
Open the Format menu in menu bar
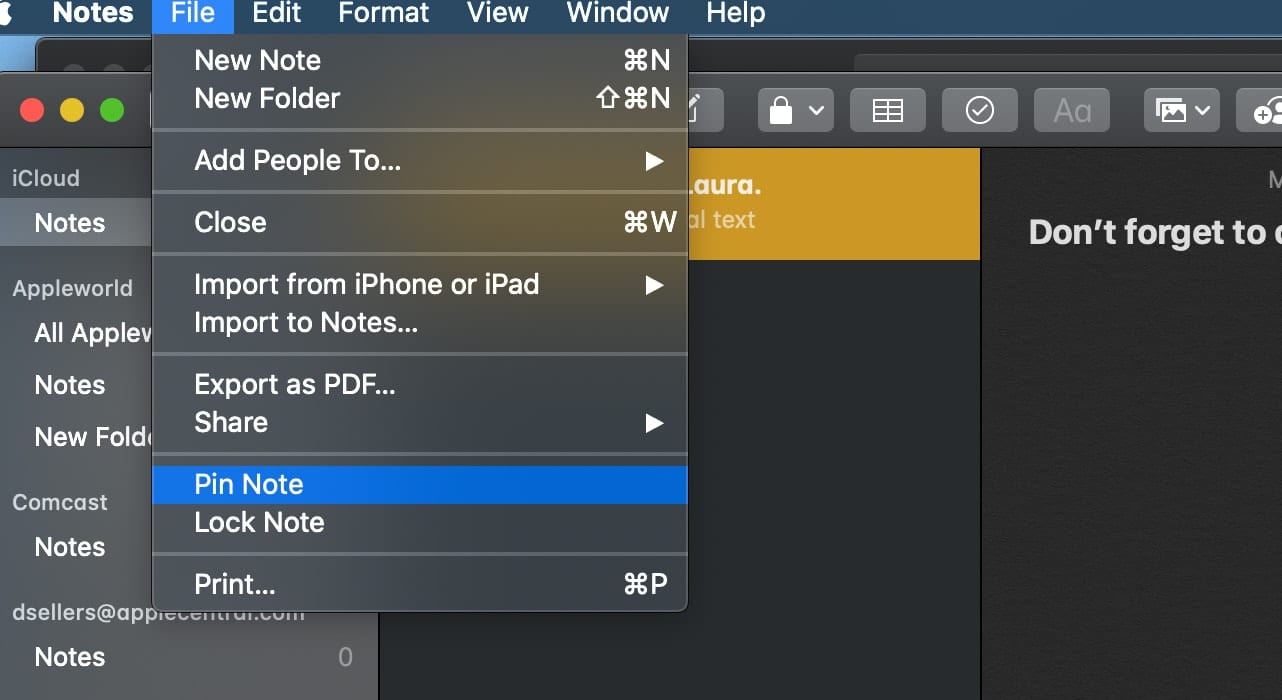(x=383, y=14)
